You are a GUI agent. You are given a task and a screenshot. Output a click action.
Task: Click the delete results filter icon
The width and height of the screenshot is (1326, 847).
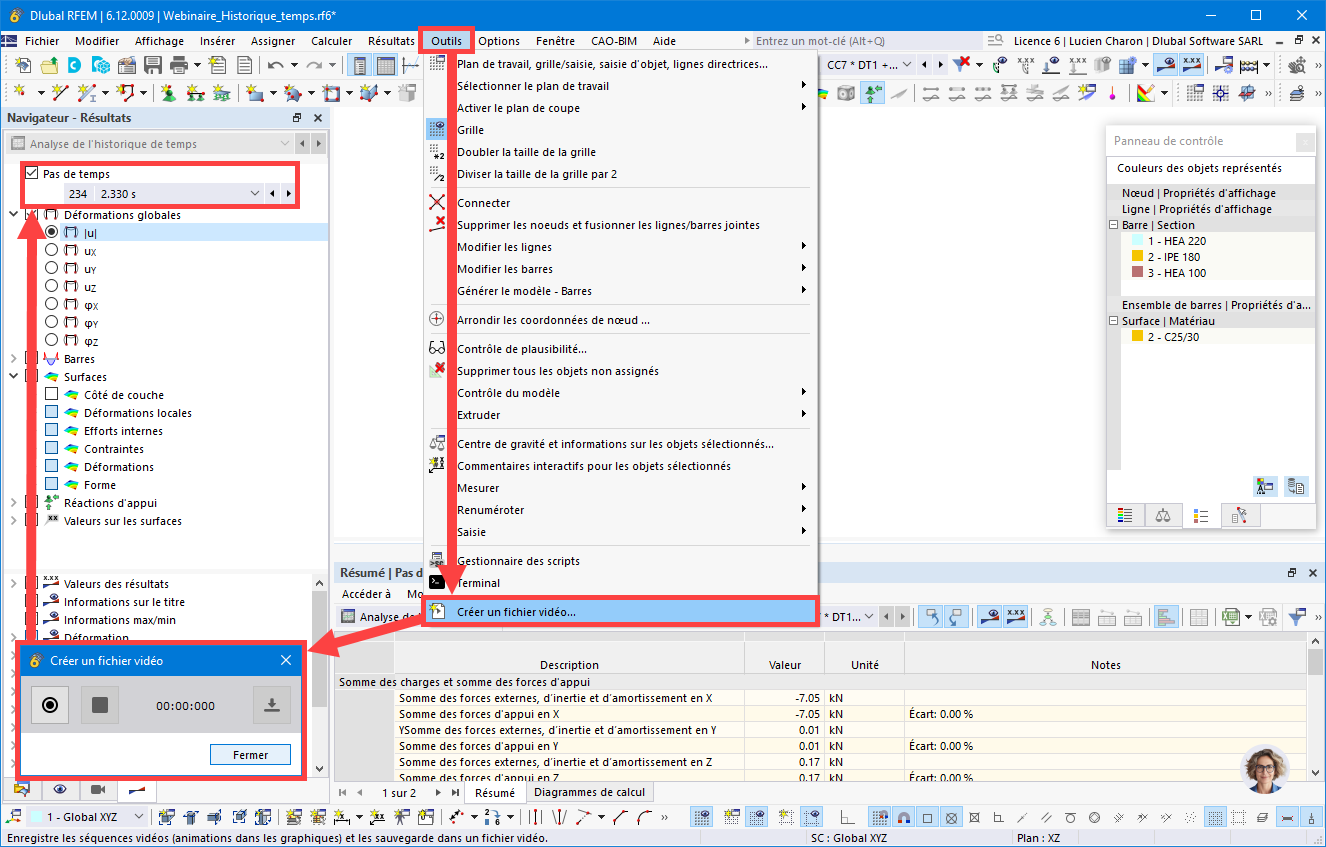(x=962, y=65)
